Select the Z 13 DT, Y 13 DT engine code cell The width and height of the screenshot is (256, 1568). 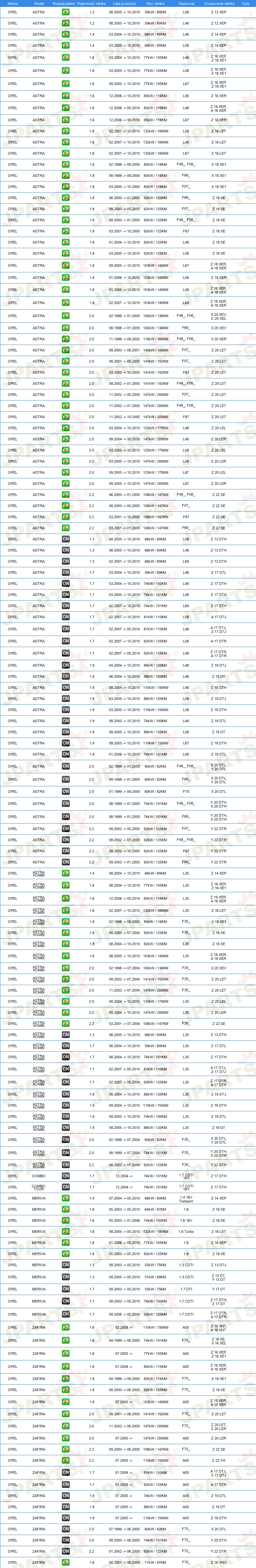point(219,1276)
